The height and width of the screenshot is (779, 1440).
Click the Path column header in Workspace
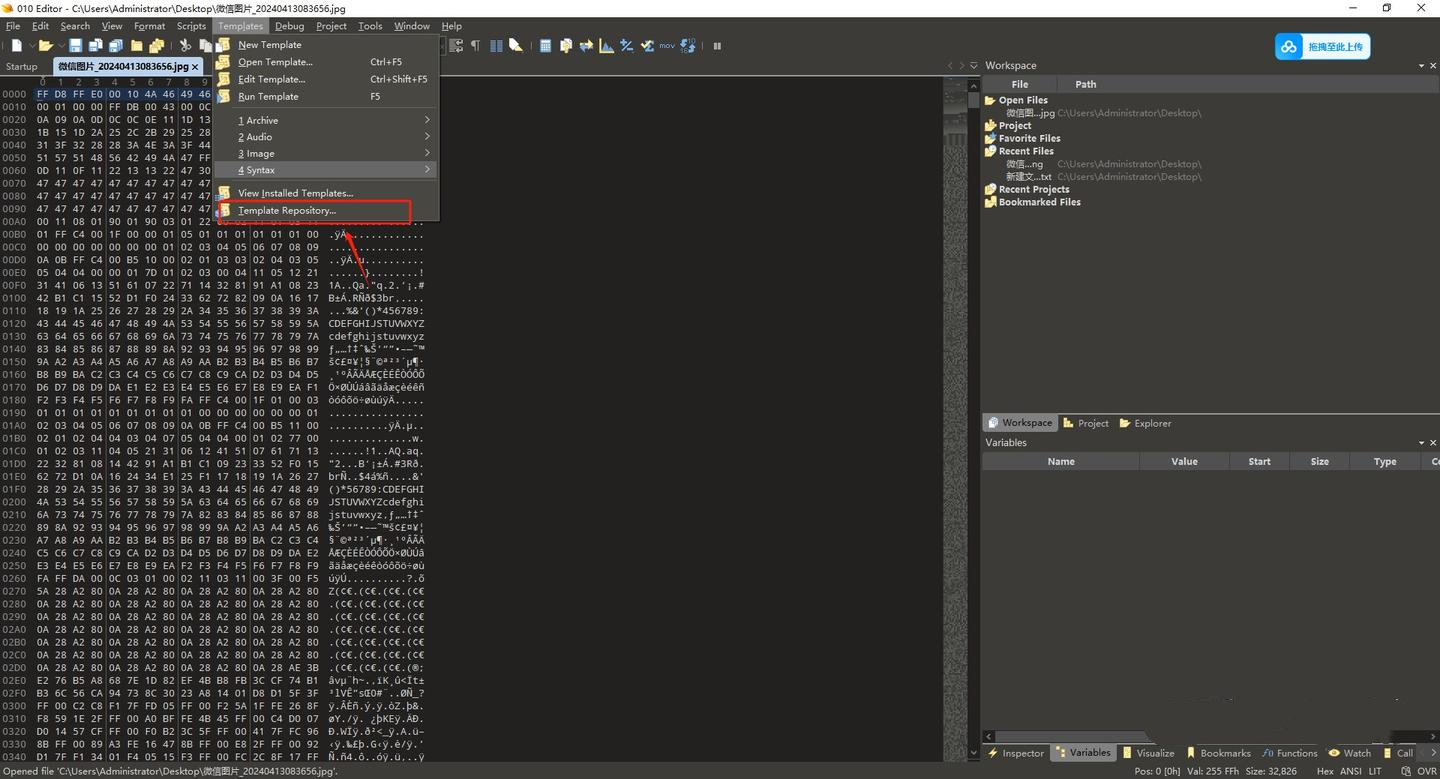[x=1085, y=84]
